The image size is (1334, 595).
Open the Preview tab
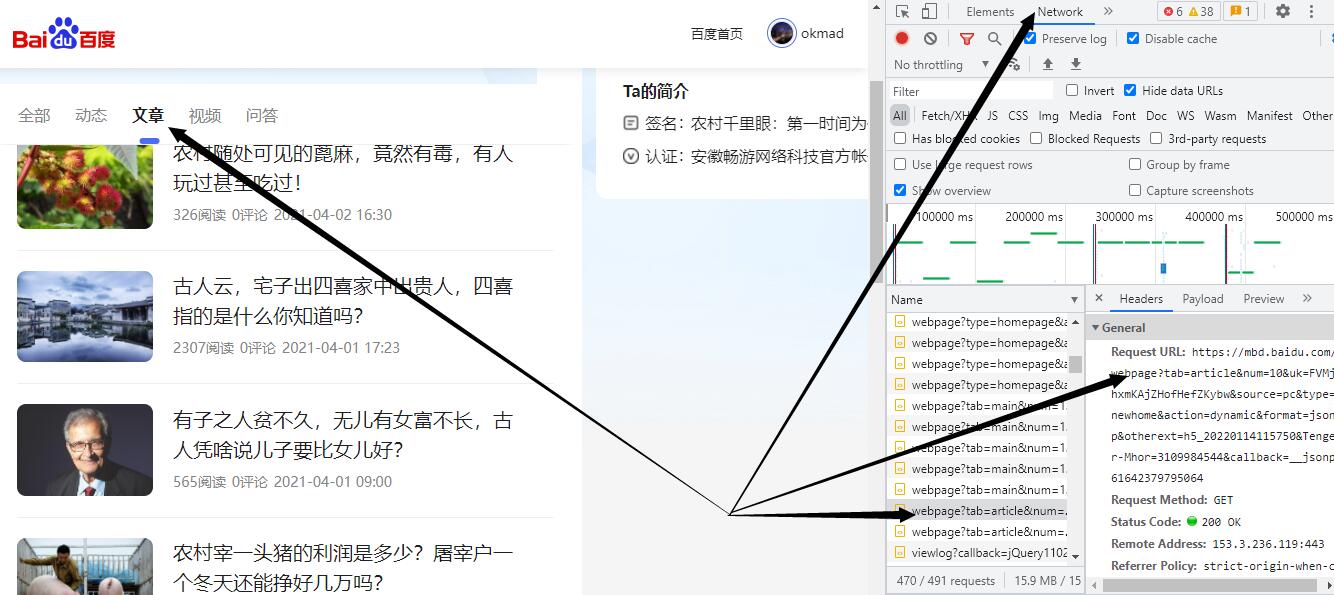click(1264, 298)
